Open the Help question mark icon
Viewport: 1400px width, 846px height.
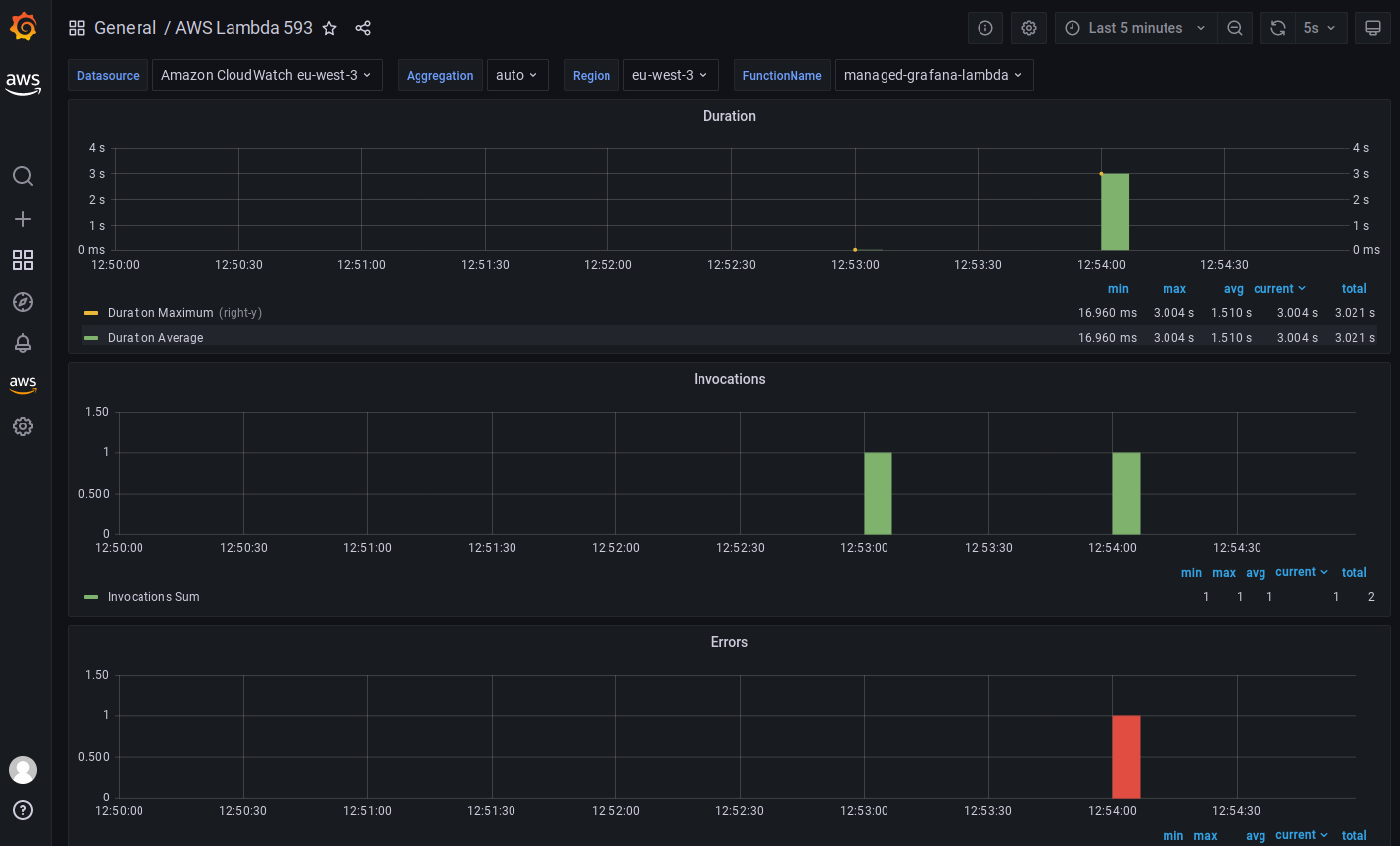23,810
